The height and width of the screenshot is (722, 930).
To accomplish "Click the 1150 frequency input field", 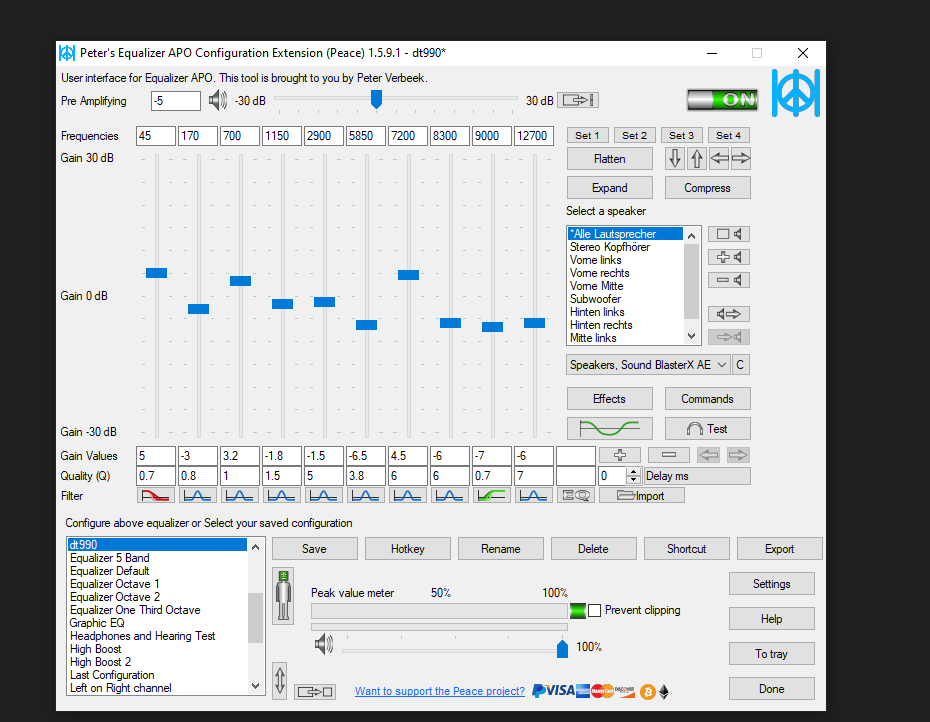I will click(x=282, y=136).
